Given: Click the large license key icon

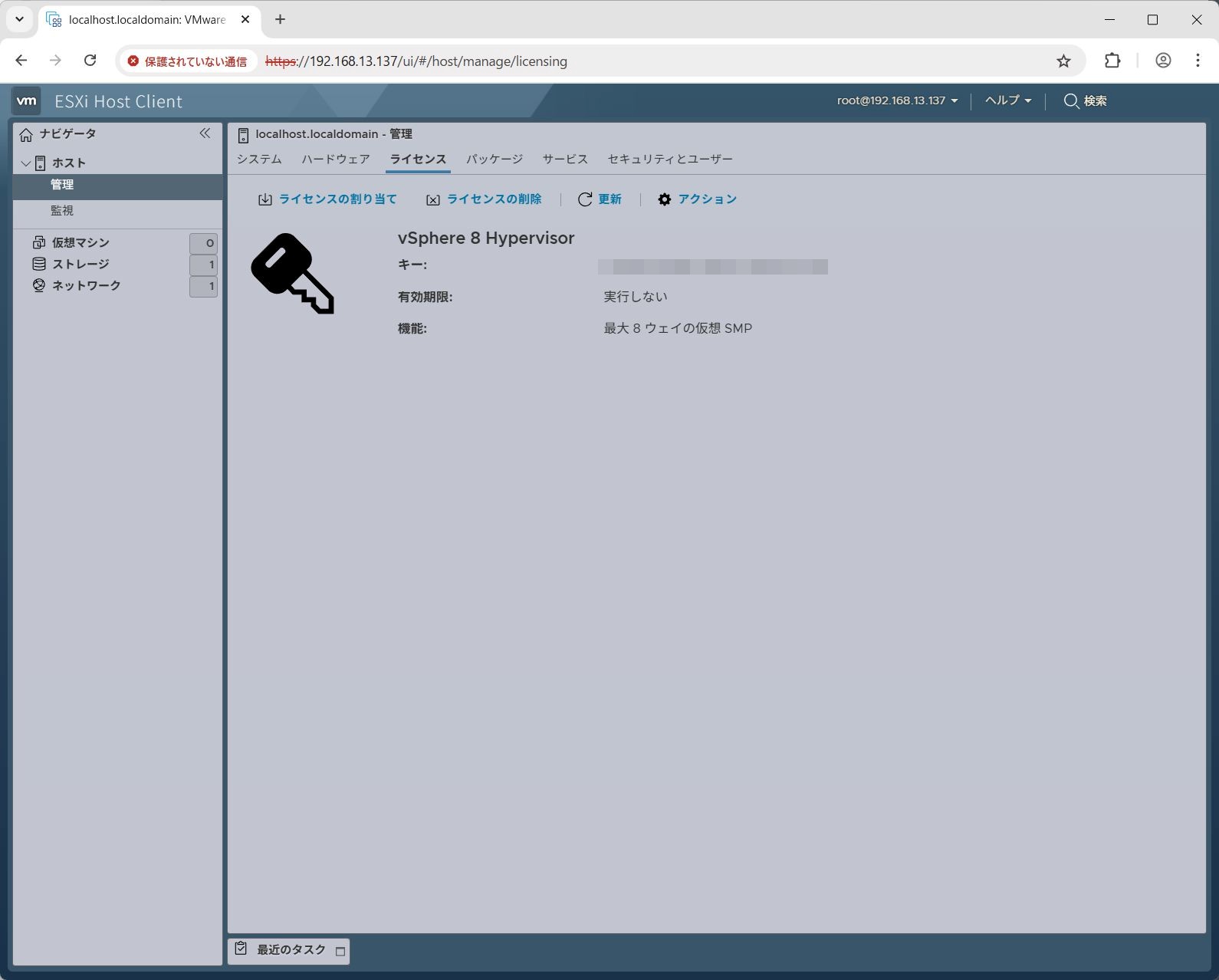Looking at the screenshot, I should pos(293,274).
